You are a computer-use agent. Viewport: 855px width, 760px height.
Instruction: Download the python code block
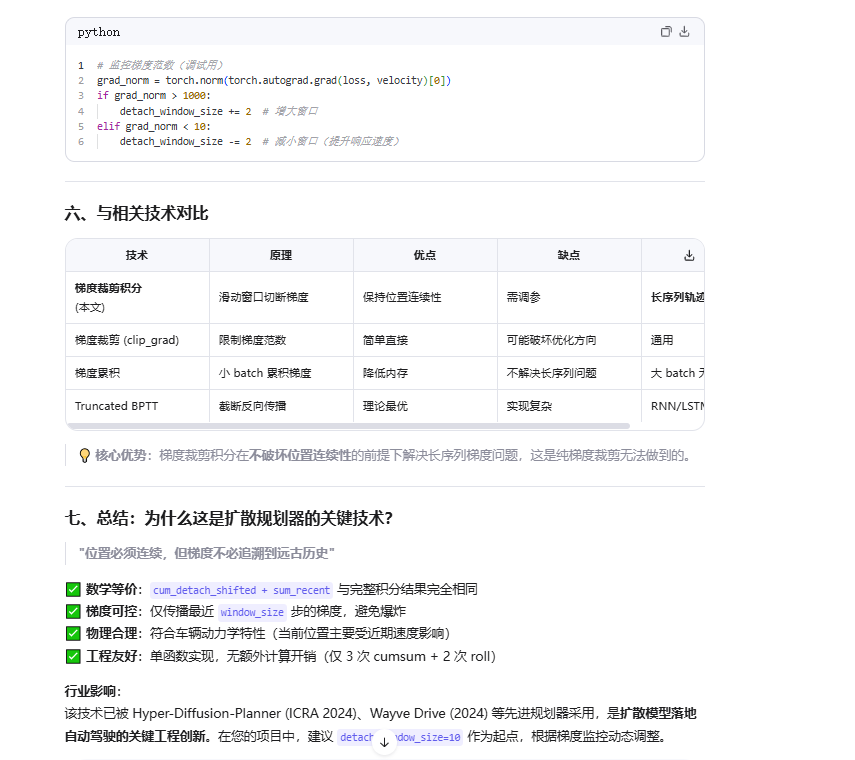pos(684,32)
